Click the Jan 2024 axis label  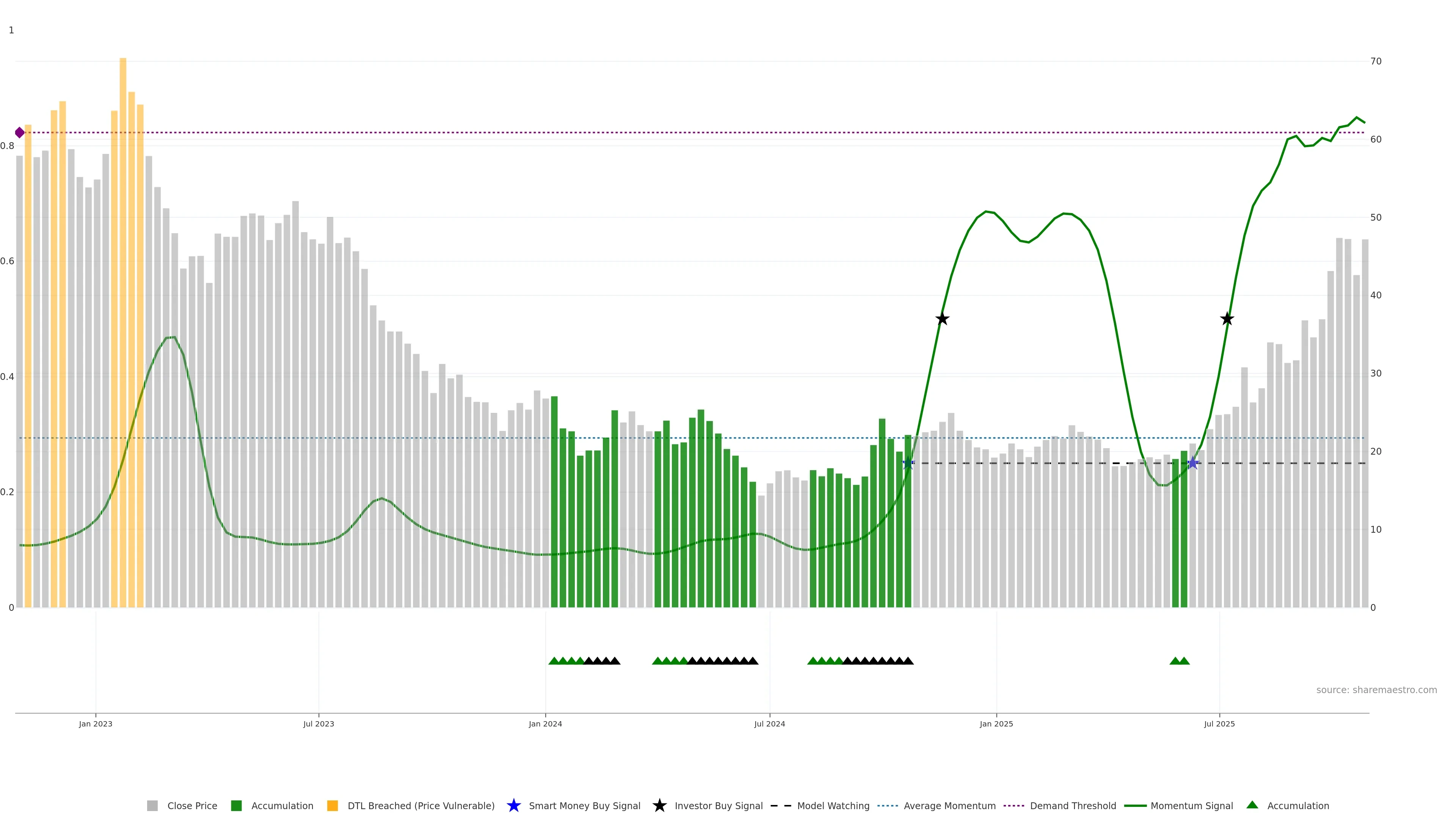pos(545,723)
